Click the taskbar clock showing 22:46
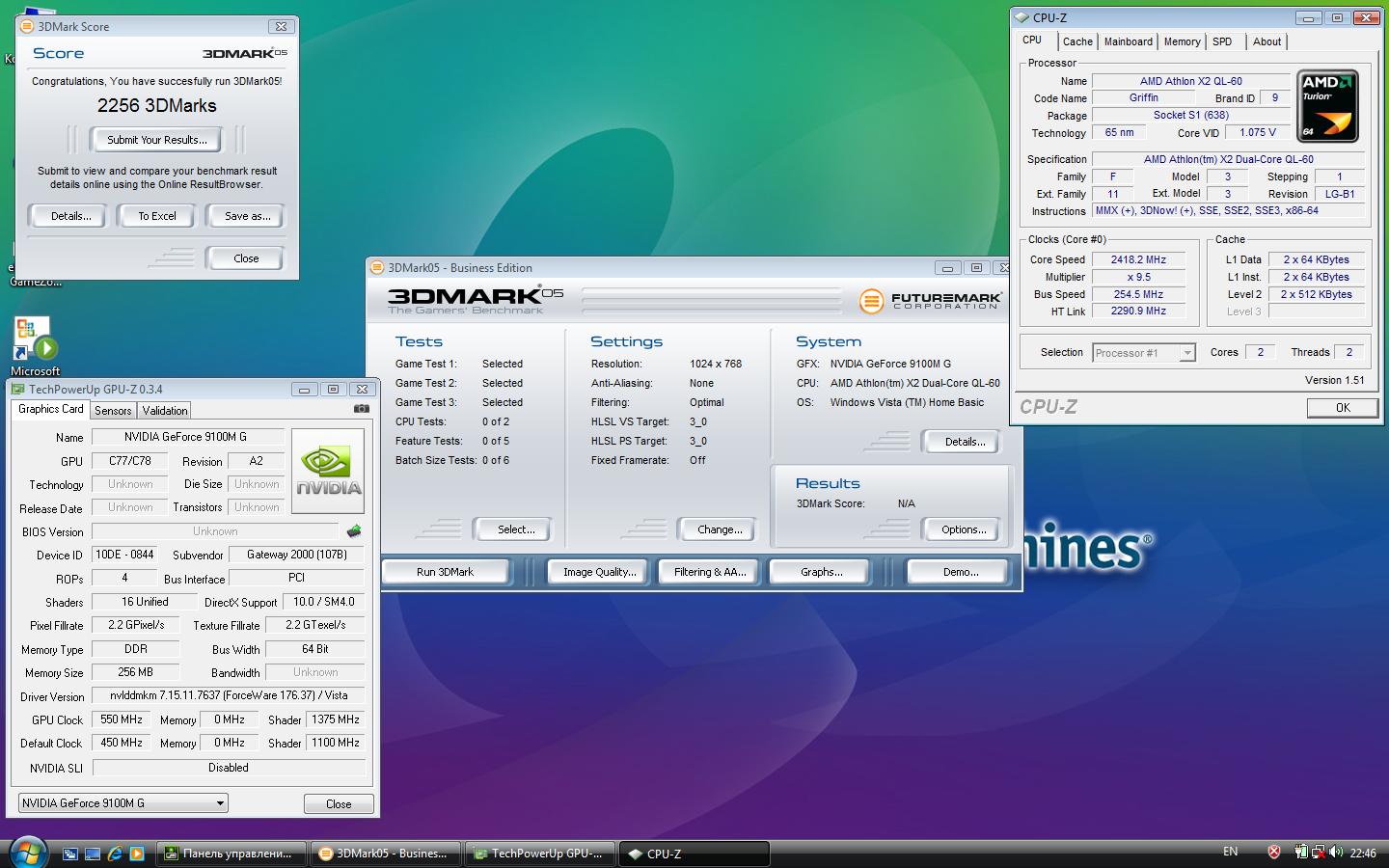Image resolution: width=1389 pixels, height=868 pixels. 1363,853
